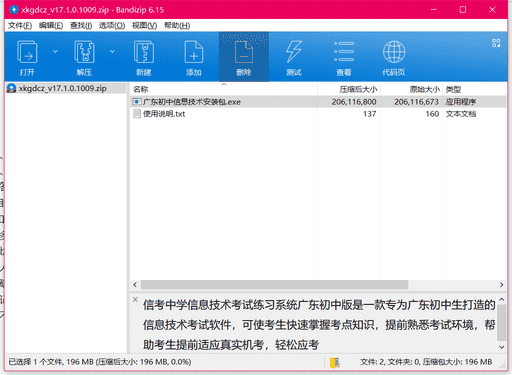Open the 文件(F) menu
The height and width of the screenshot is (375, 512).
pos(20,25)
